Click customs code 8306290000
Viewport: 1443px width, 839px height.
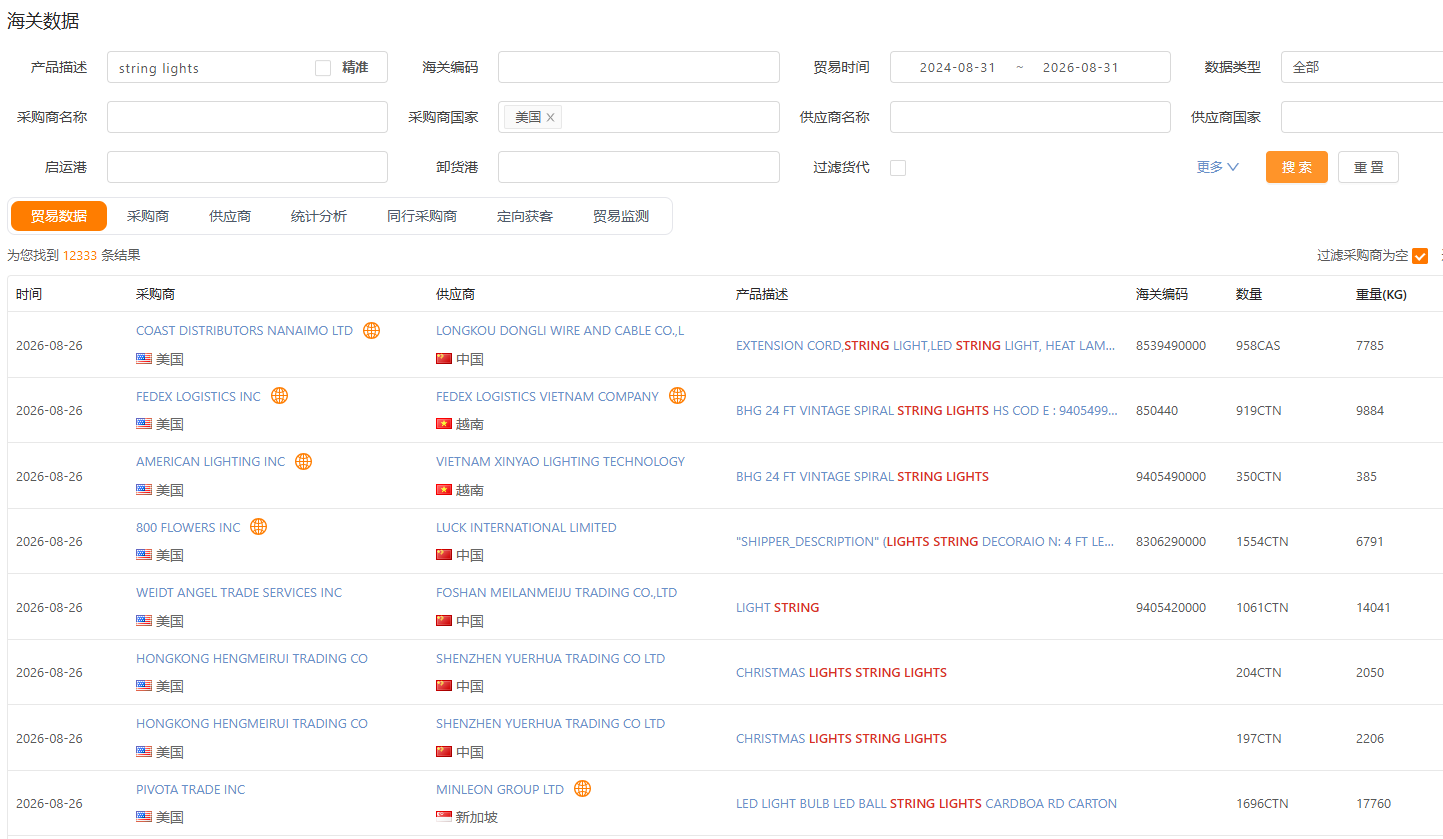(1171, 541)
